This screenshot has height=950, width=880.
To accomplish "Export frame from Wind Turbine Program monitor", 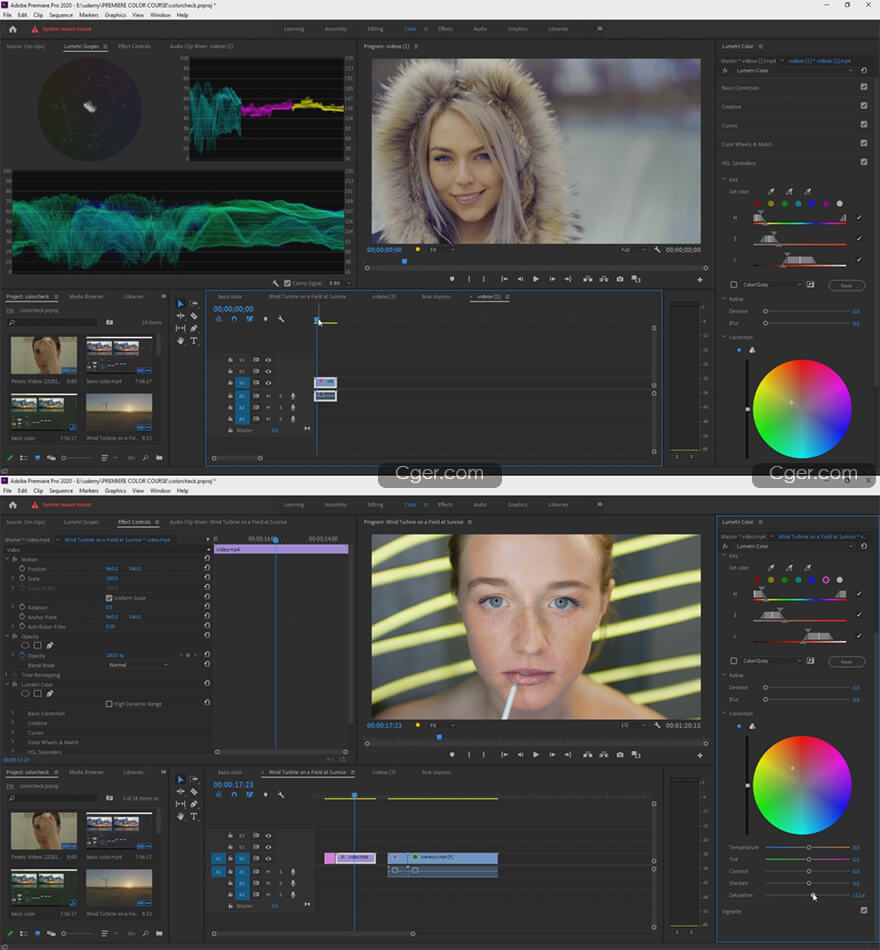I will pos(619,755).
